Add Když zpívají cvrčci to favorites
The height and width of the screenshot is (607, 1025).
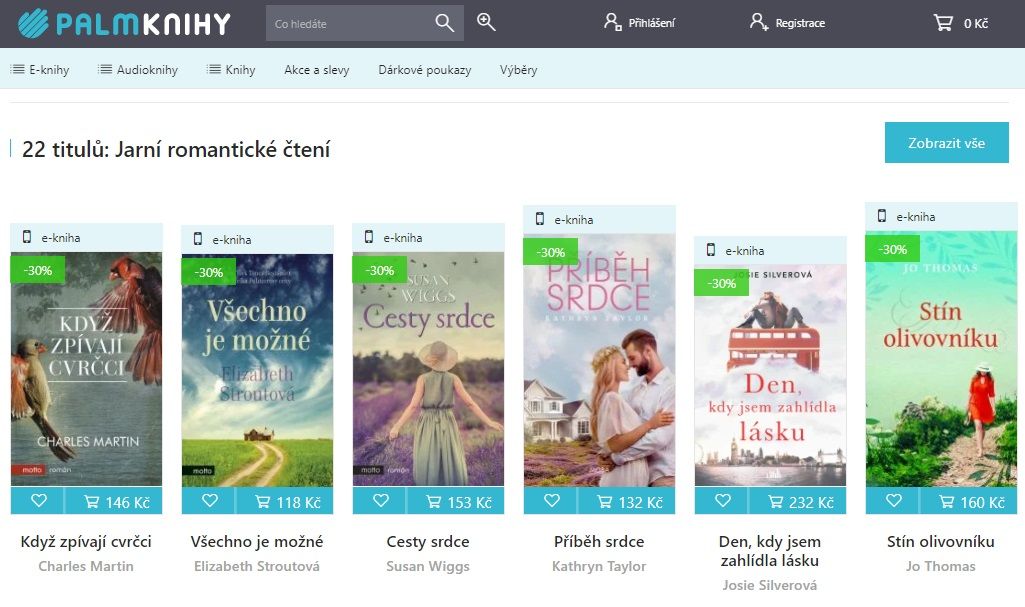(39, 501)
